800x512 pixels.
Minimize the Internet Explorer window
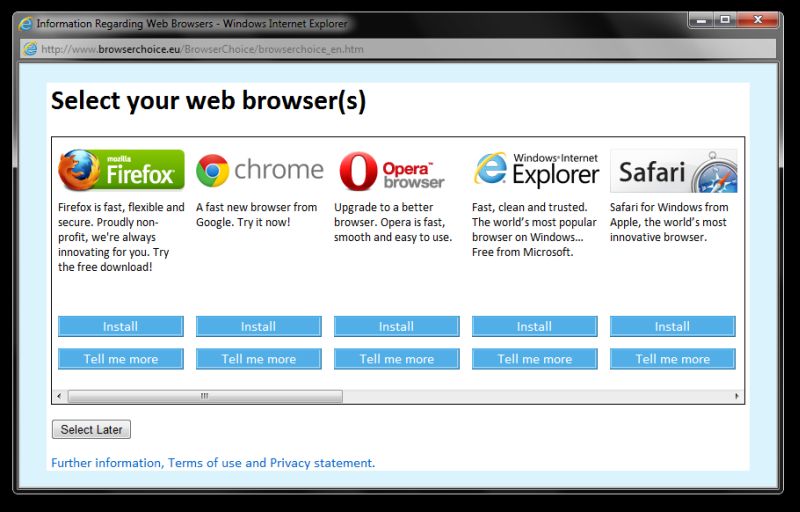[x=701, y=20]
